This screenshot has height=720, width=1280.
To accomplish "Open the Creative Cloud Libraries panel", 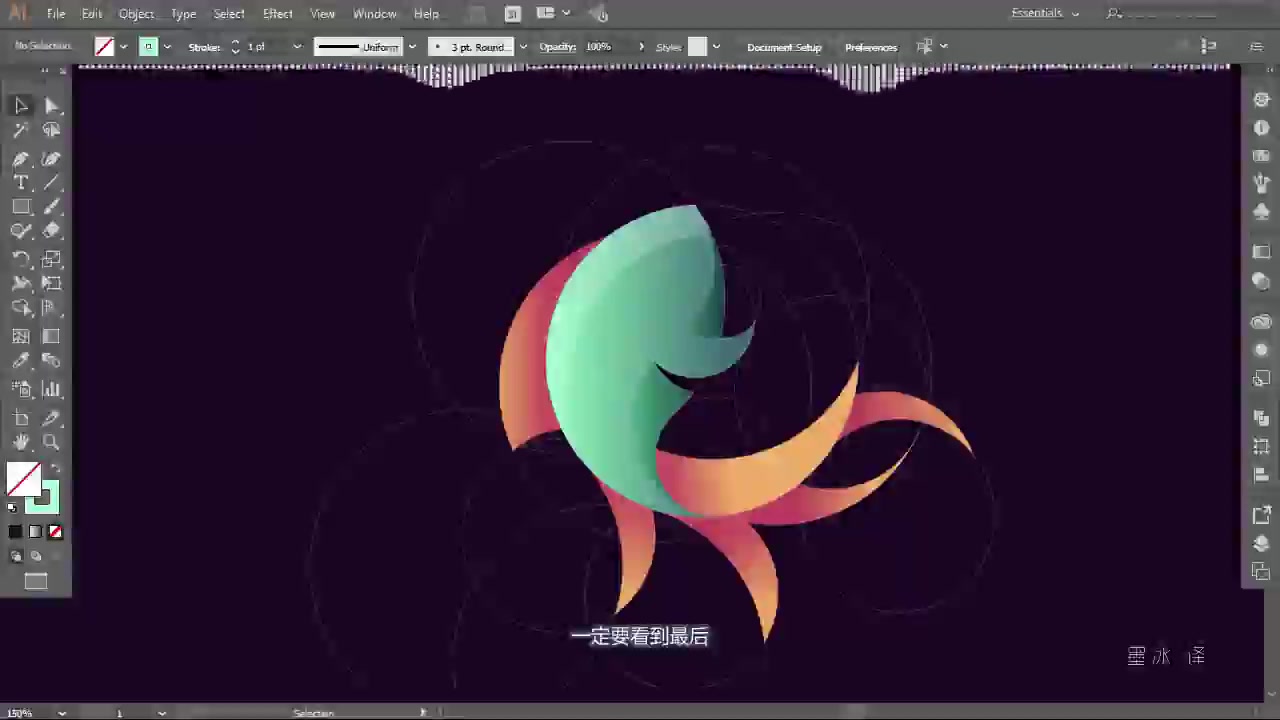I will click(1262, 322).
